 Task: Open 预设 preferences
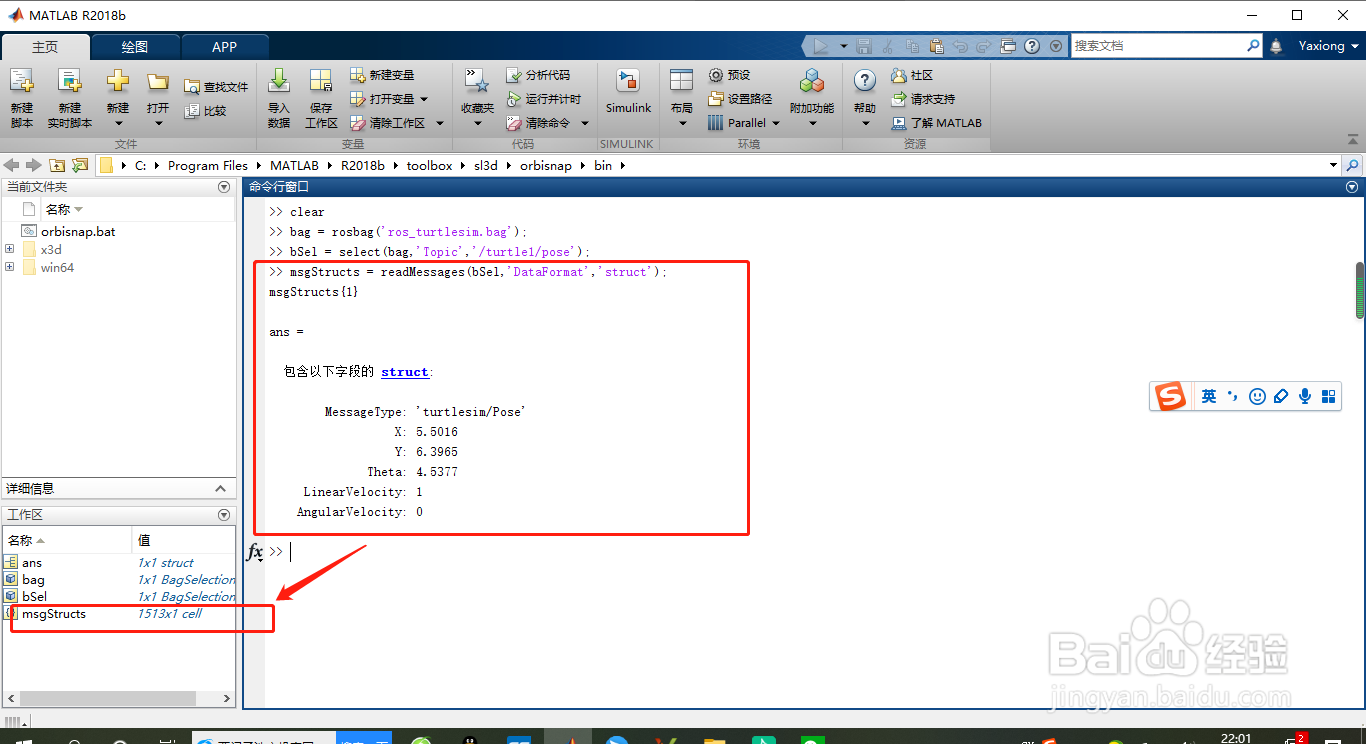tap(729, 75)
